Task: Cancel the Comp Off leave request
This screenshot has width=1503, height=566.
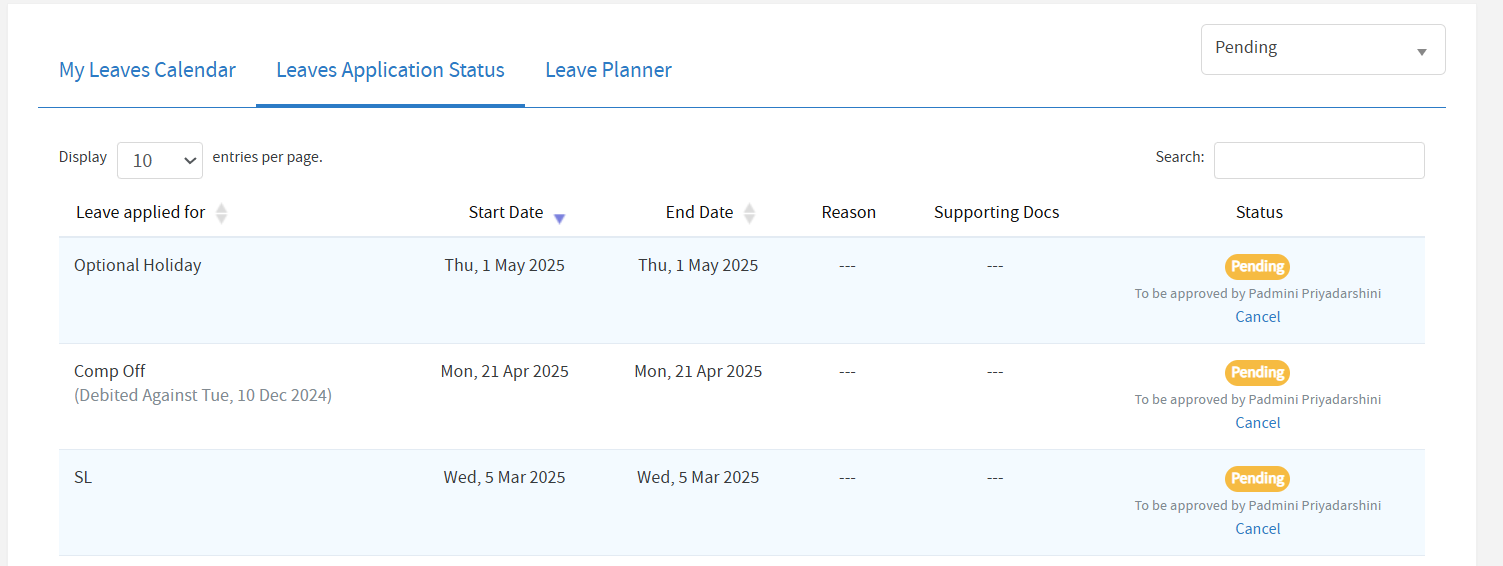Action: [1257, 423]
